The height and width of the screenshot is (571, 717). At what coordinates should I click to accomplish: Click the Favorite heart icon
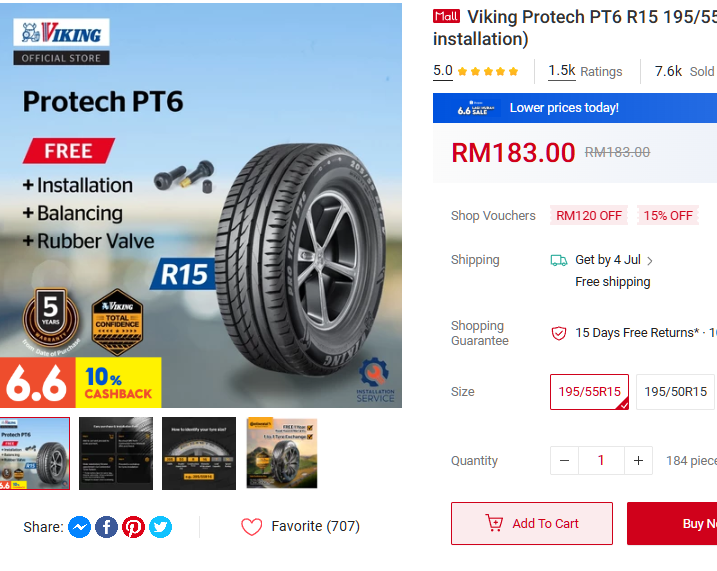[x=252, y=527]
